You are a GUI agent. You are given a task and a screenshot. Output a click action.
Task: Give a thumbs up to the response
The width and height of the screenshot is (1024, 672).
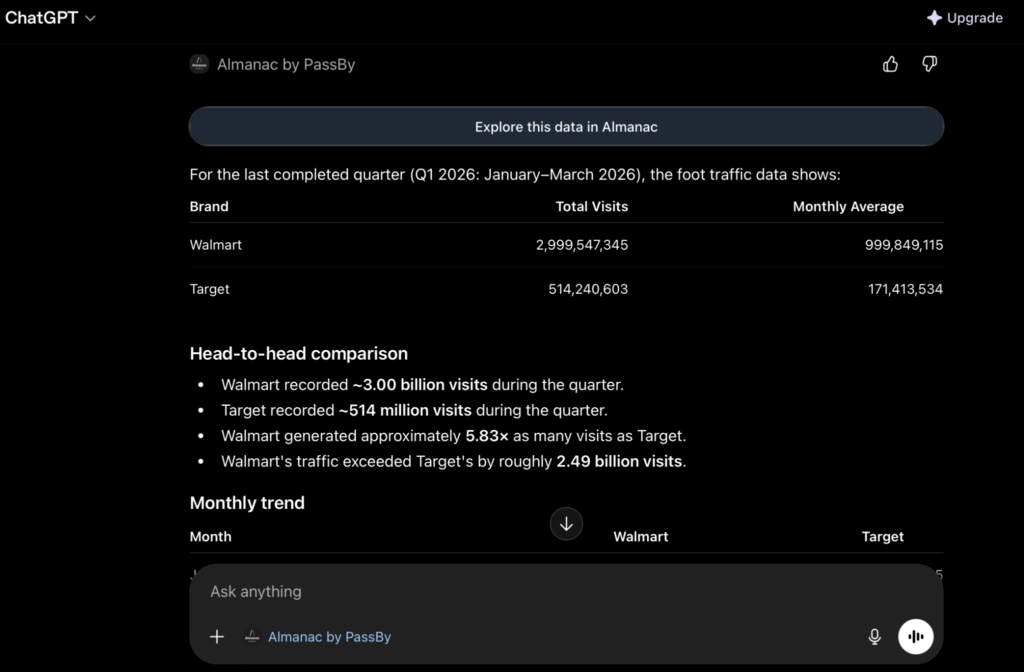(890, 64)
